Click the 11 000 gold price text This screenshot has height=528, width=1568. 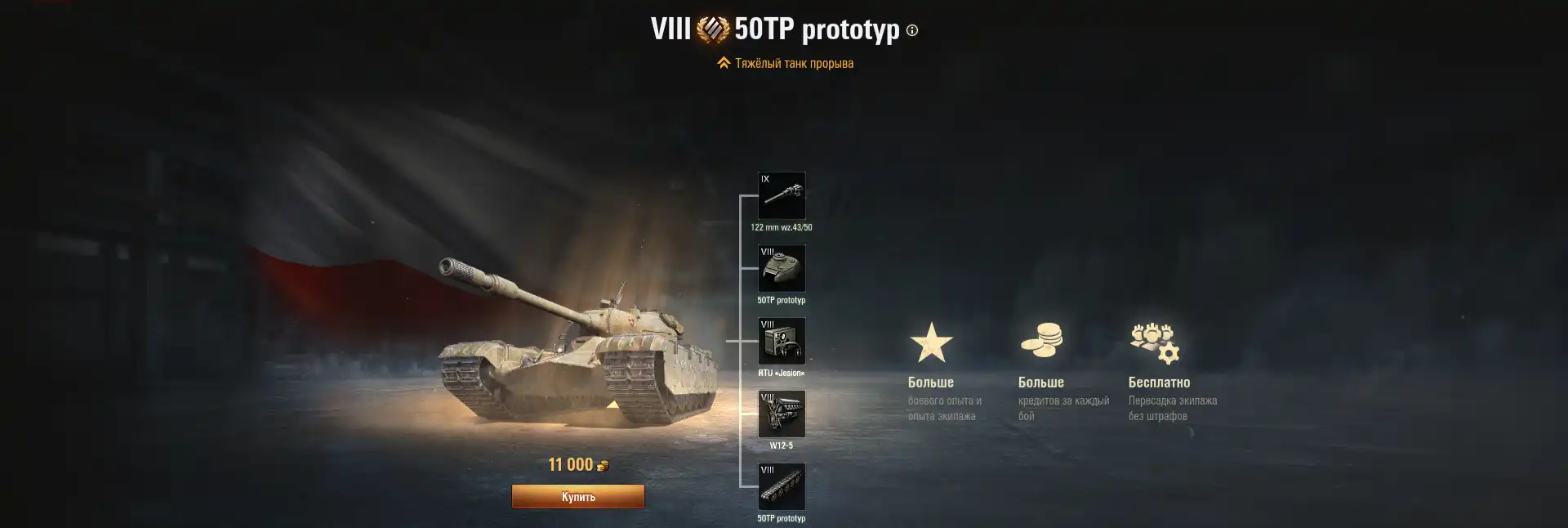(570, 464)
